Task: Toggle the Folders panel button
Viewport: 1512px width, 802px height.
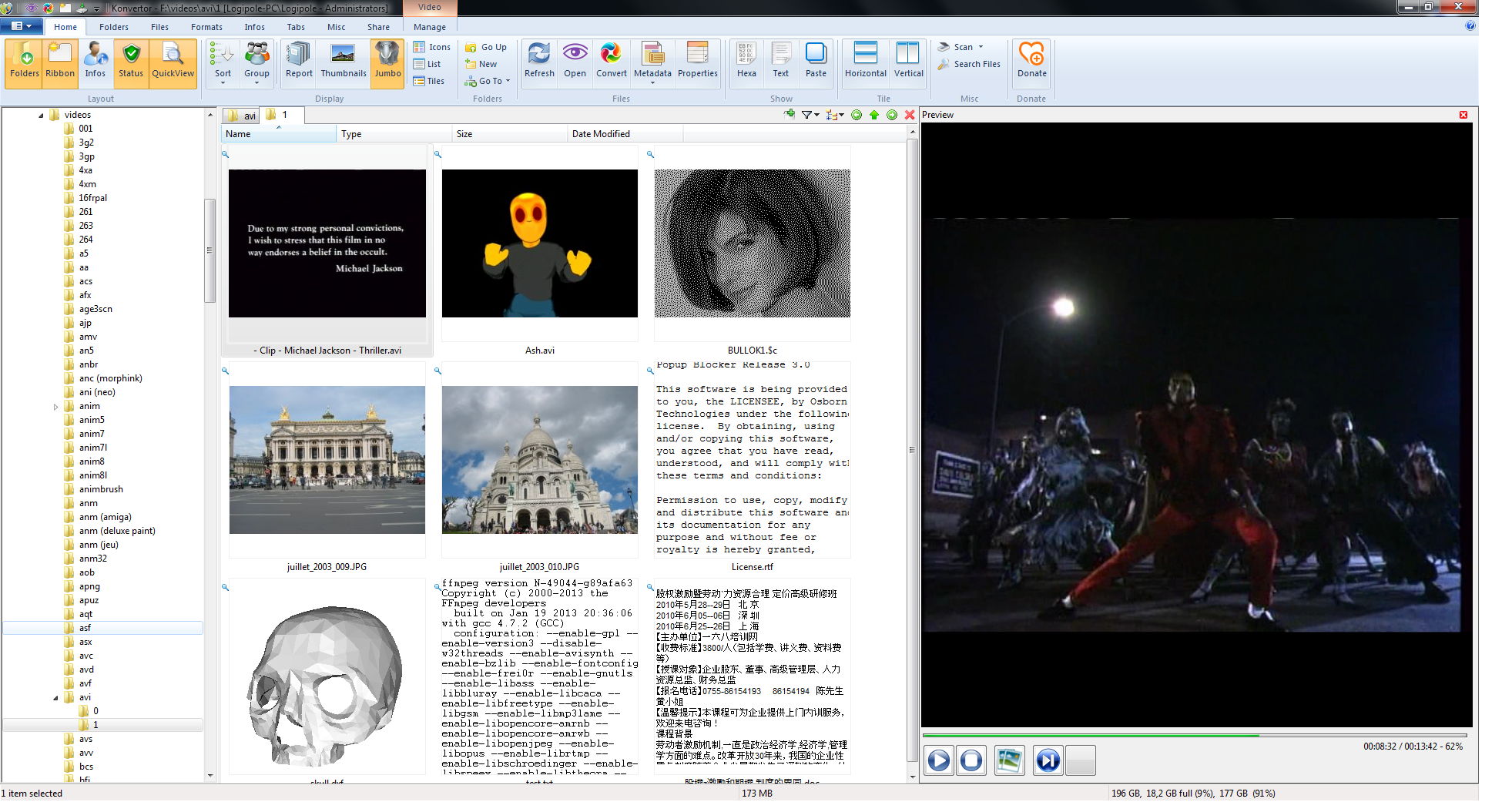Action: (25, 60)
